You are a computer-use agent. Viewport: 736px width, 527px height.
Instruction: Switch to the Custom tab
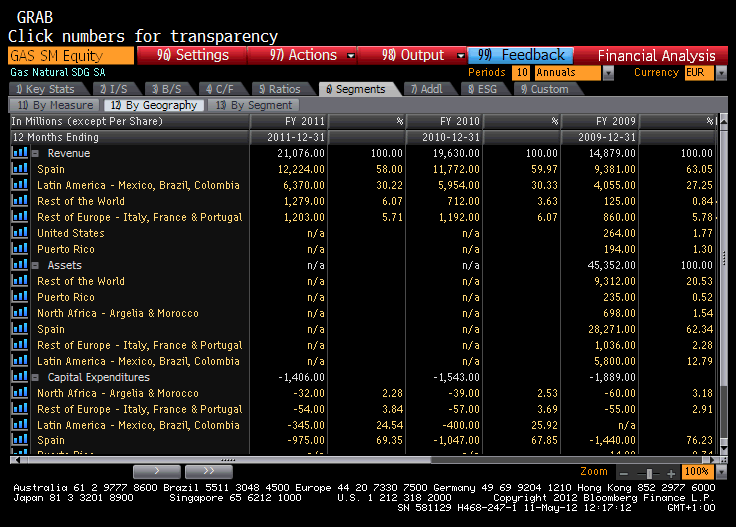coord(546,89)
